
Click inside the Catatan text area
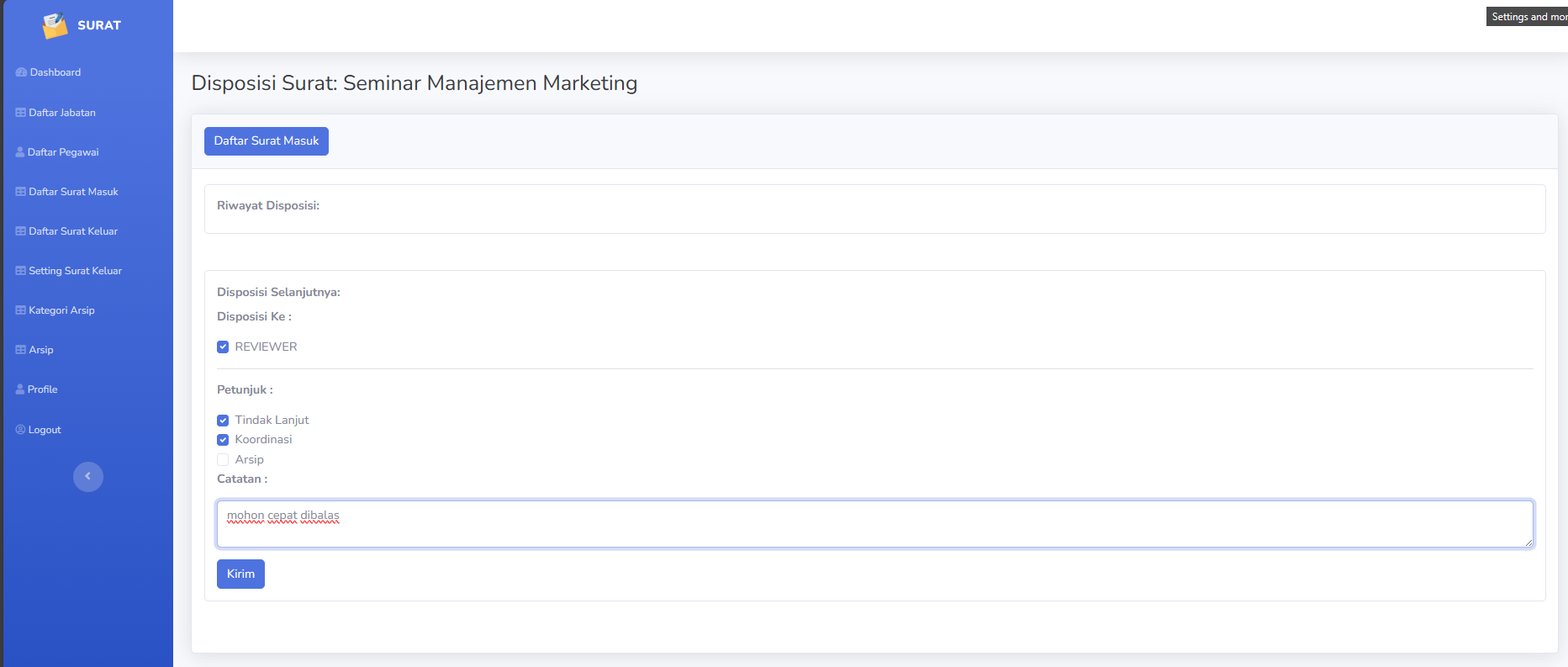click(x=875, y=524)
